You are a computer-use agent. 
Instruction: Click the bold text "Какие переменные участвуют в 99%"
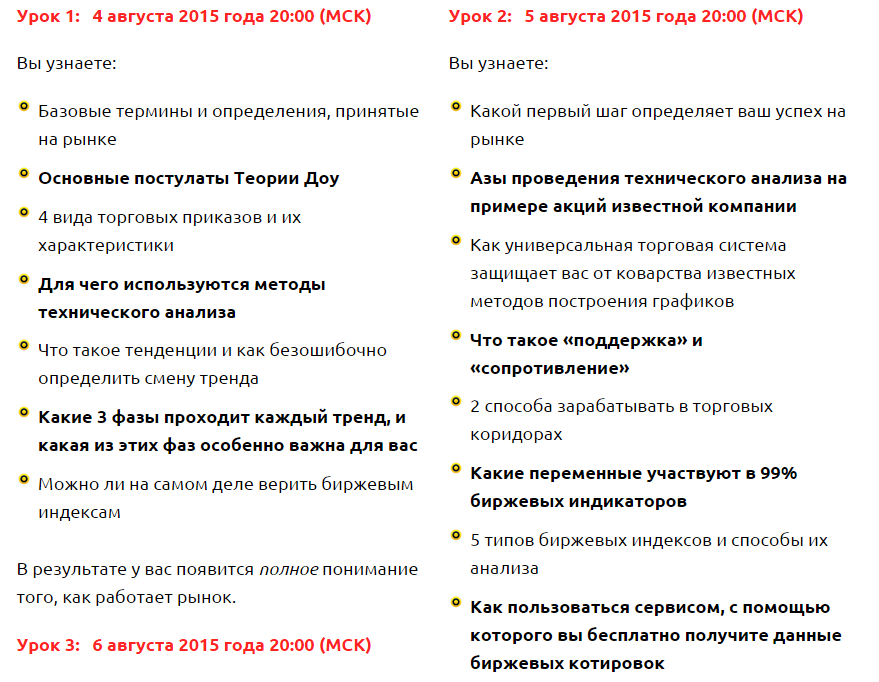633,474
